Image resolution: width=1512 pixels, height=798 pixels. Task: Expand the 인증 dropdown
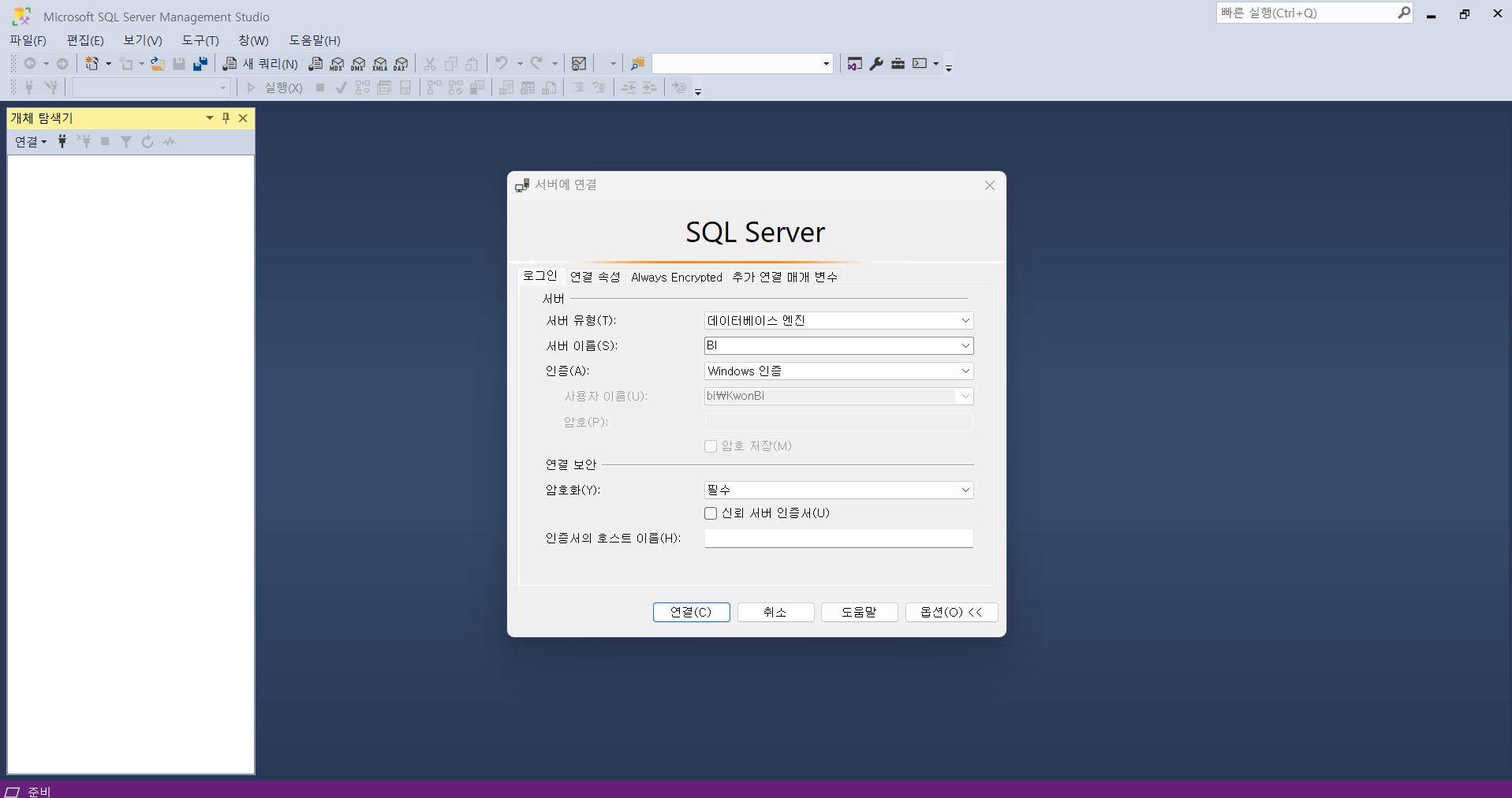coord(965,371)
